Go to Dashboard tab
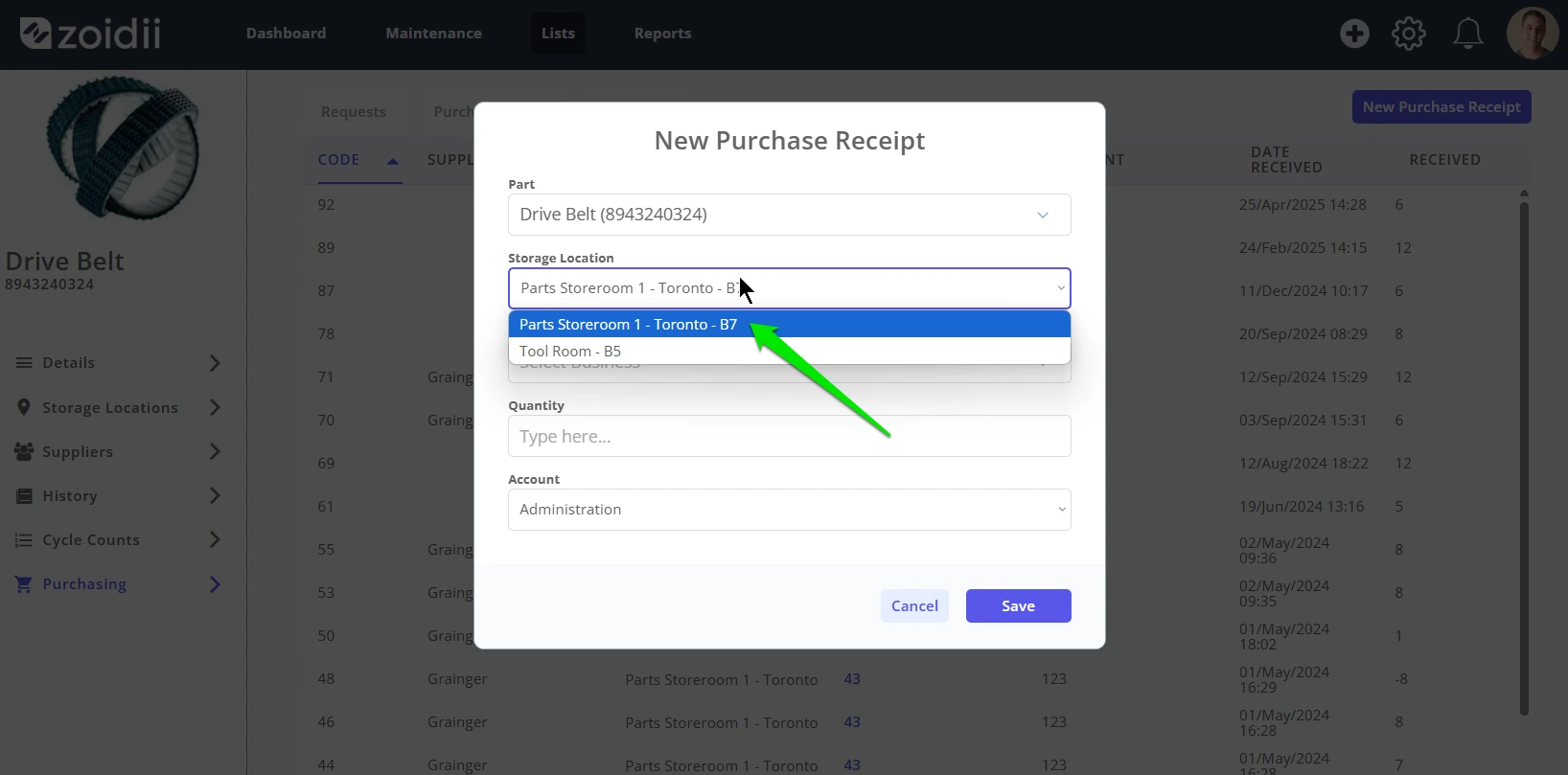 (286, 34)
